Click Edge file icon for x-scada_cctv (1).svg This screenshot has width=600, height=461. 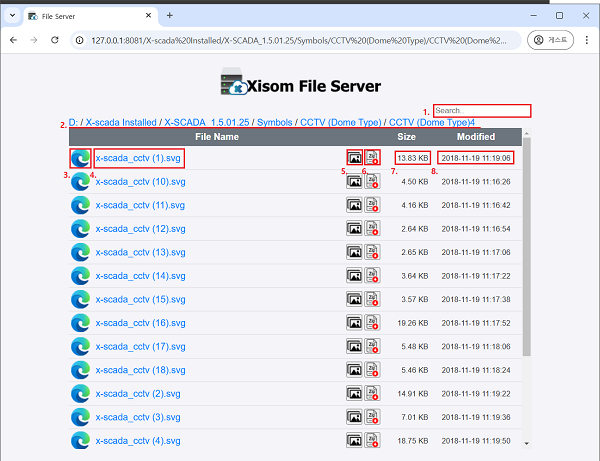(80, 158)
